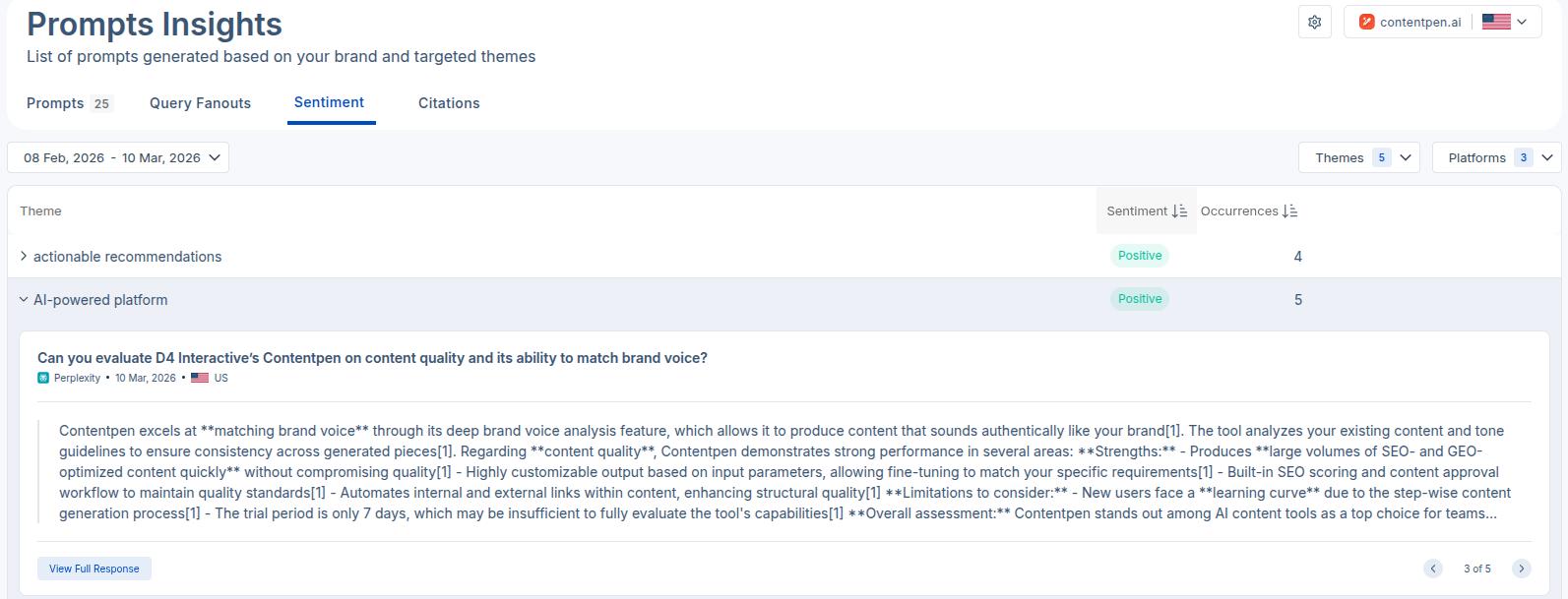Click the US flag in brand selector

pyautogui.click(x=1495, y=22)
